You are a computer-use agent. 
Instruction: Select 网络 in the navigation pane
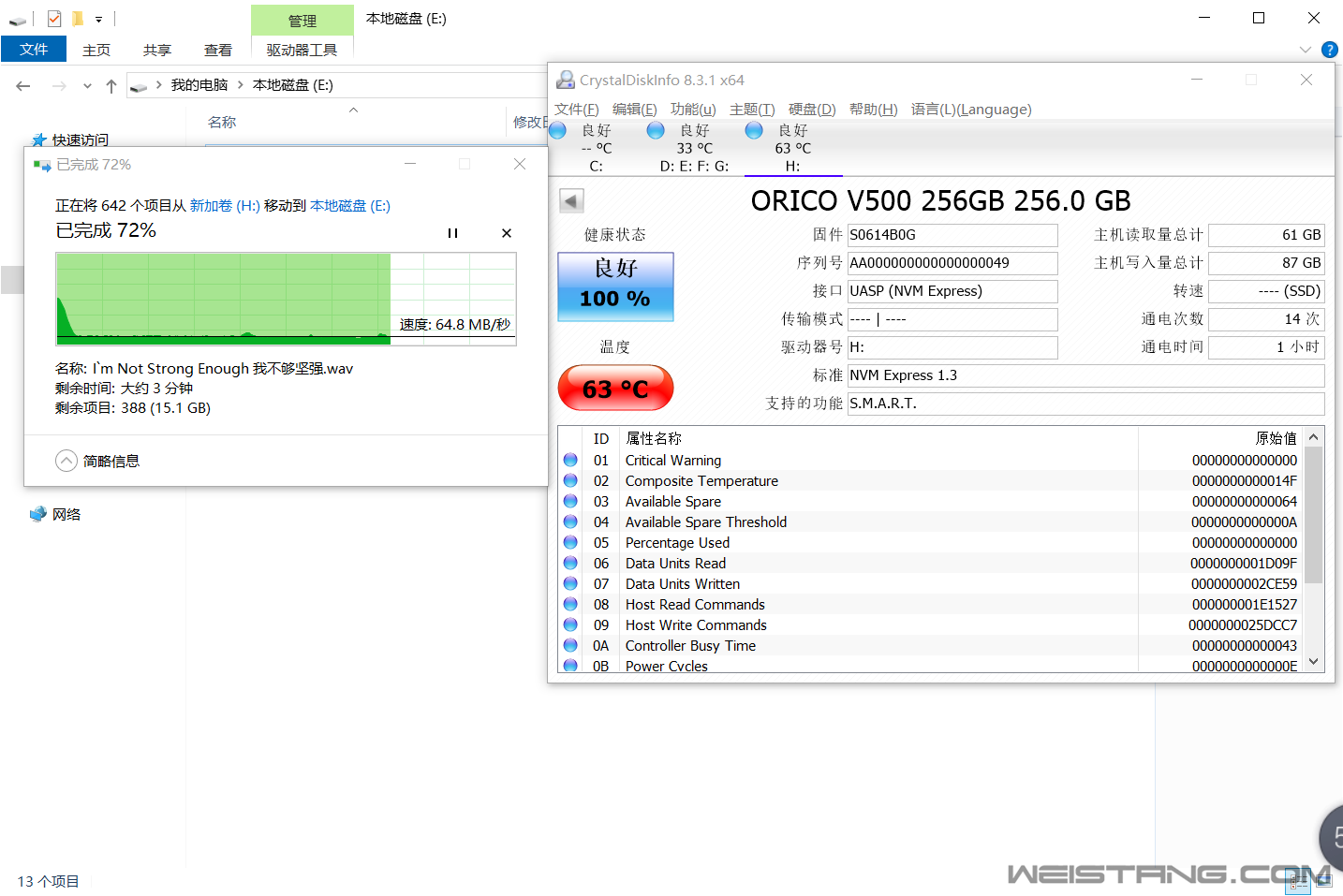(66, 514)
